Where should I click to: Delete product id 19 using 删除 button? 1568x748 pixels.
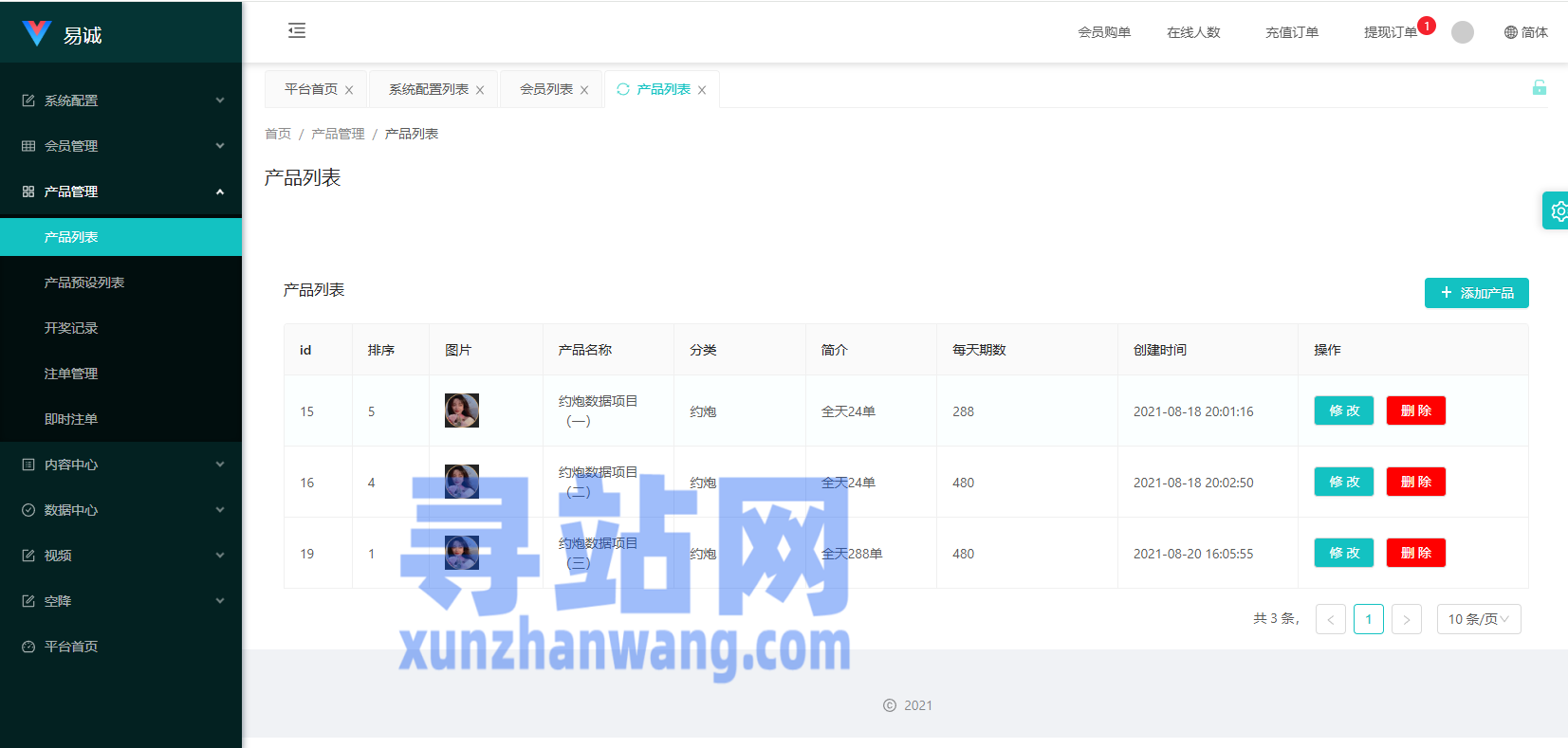click(1415, 553)
